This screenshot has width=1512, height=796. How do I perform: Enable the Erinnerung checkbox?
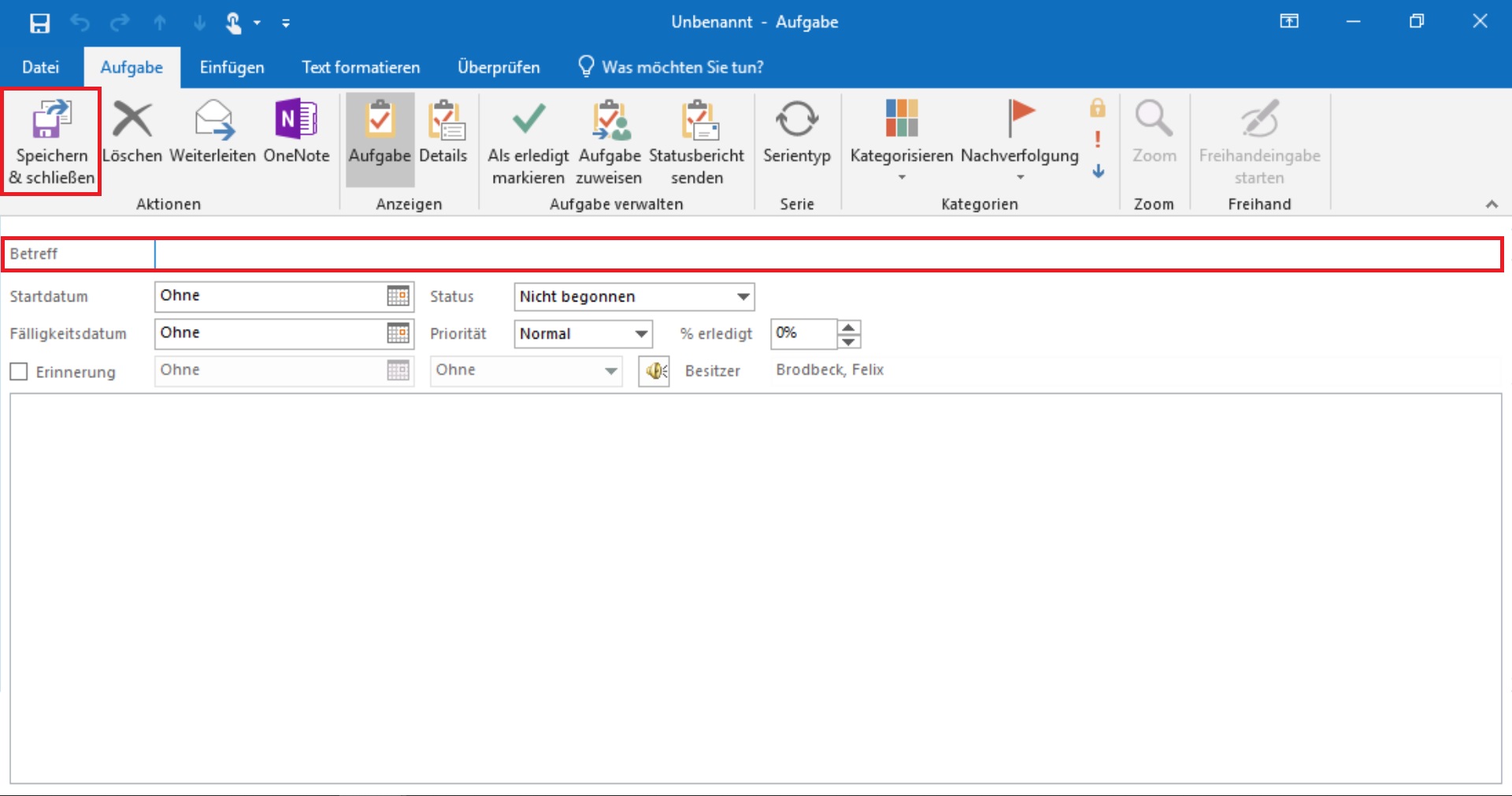pyautogui.click(x=19, y=372)
